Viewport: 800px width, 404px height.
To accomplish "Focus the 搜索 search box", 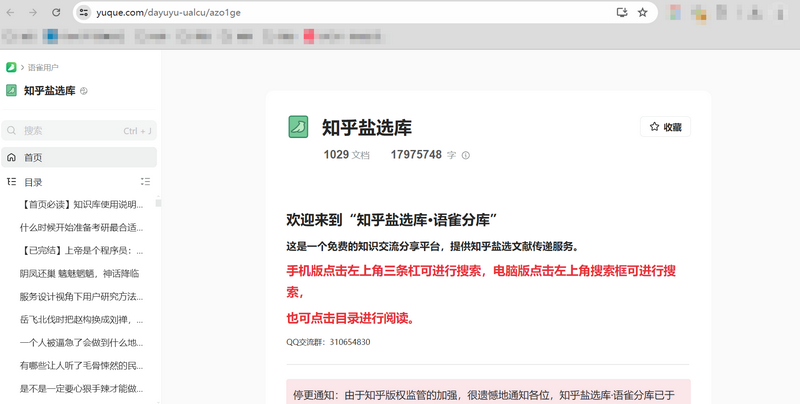I will tap(70, 130).
